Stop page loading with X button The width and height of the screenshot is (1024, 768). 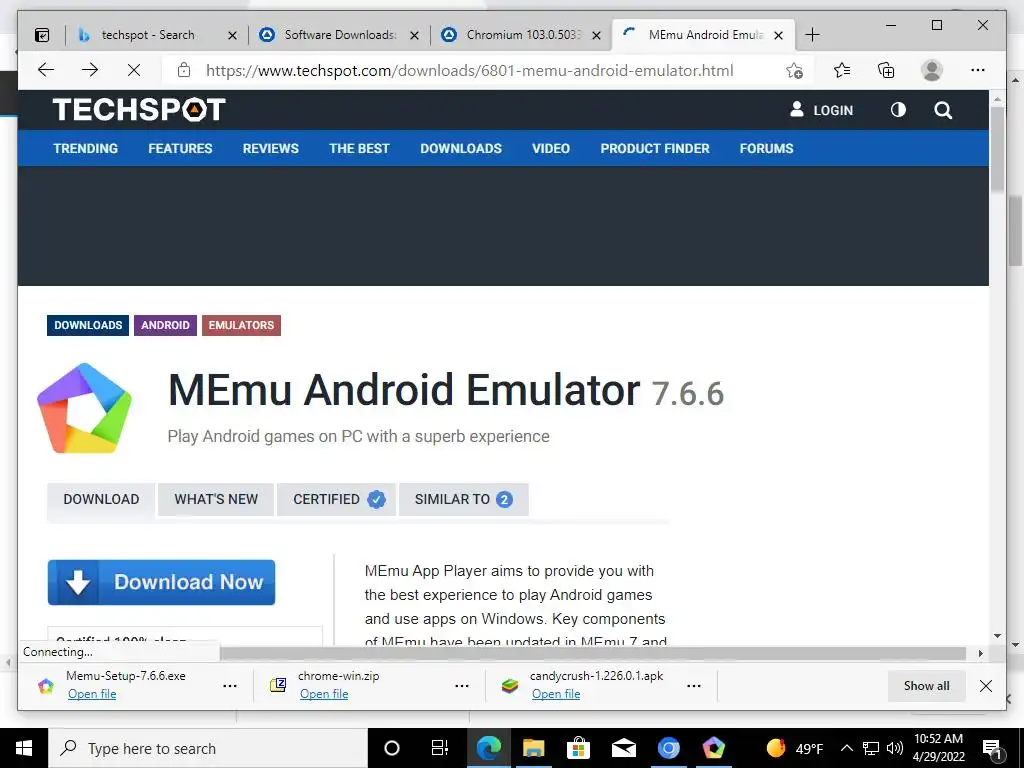pyautogui.click(x=134, y=70)
